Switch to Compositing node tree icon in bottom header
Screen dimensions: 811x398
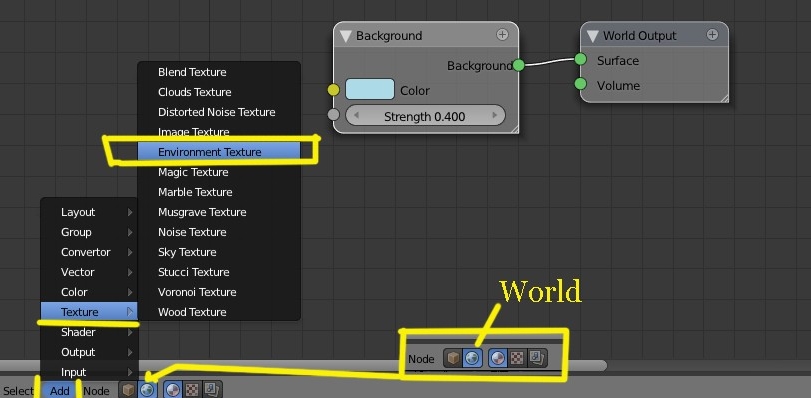(212, 390)
